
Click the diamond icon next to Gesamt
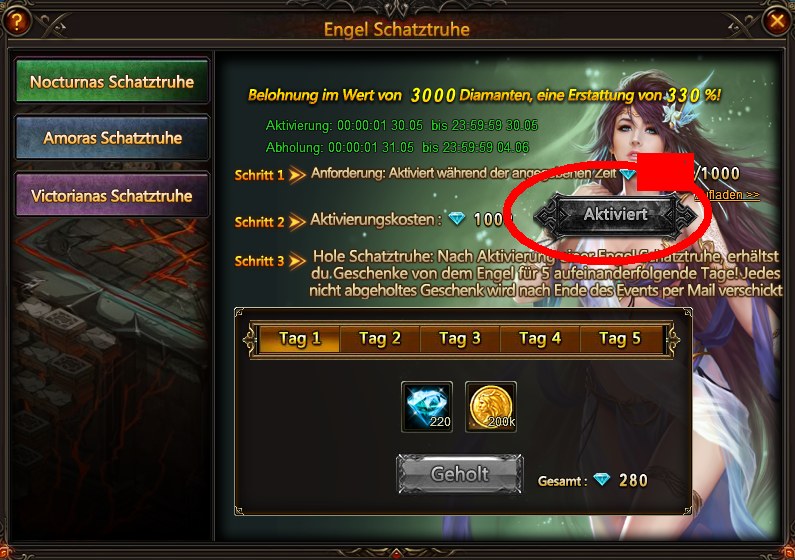[x=602, y=479]
